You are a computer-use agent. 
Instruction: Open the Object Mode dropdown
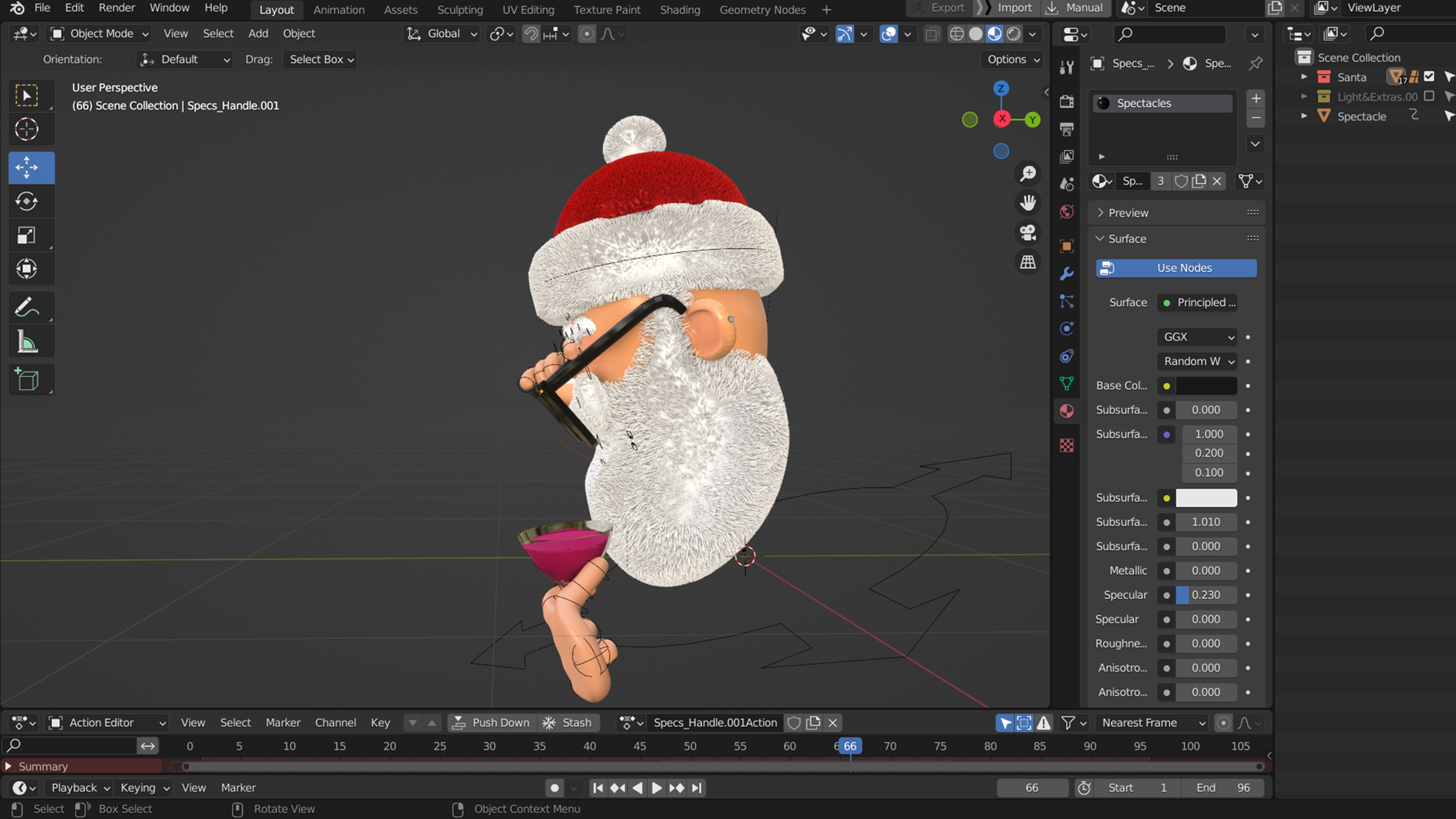pyautogui.click(x=99, y=34)
